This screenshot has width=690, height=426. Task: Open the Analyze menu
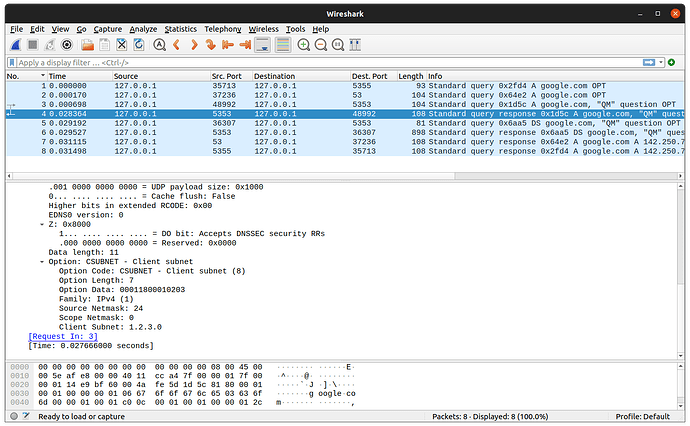[143, 29]
